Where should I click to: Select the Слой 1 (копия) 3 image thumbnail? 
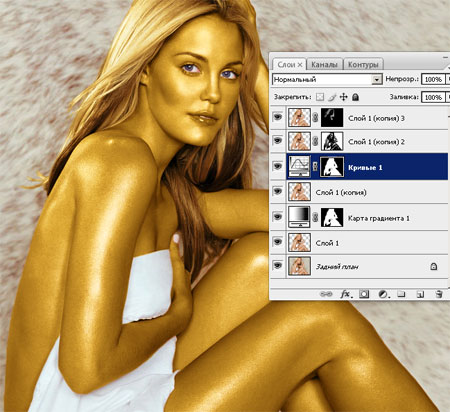click(x=299, y=117)
